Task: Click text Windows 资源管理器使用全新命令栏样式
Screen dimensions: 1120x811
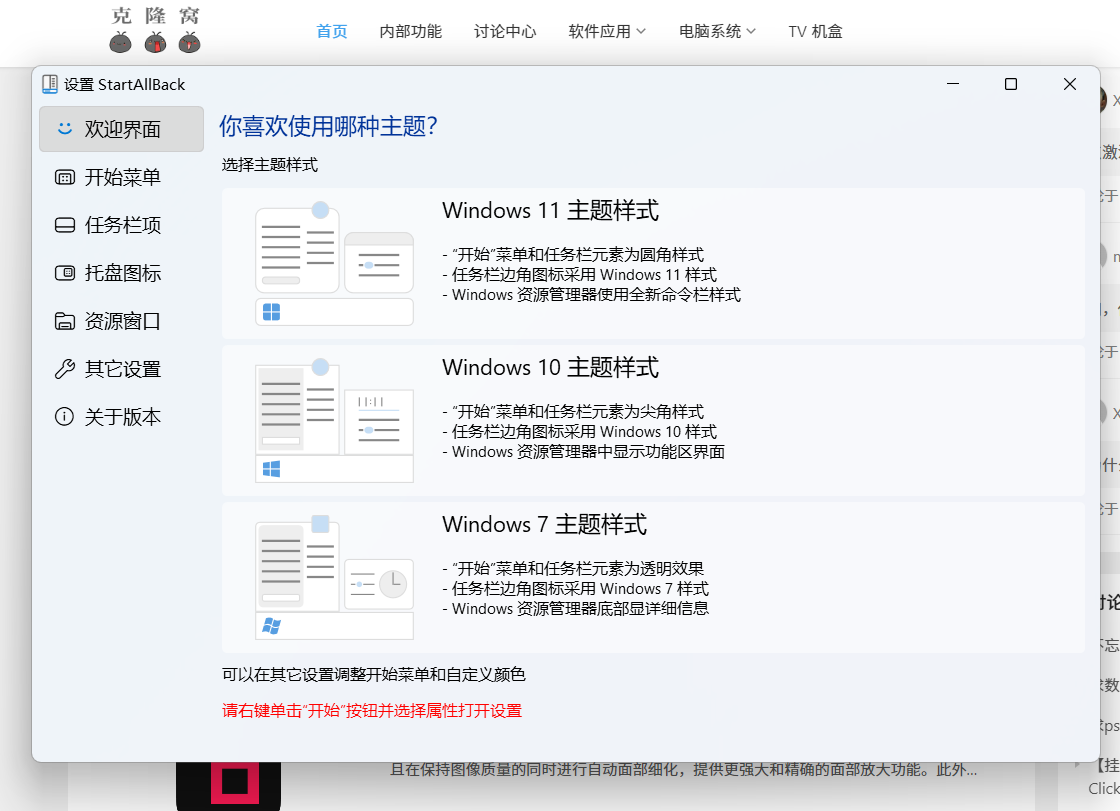Action: click(x=596, y=294)
